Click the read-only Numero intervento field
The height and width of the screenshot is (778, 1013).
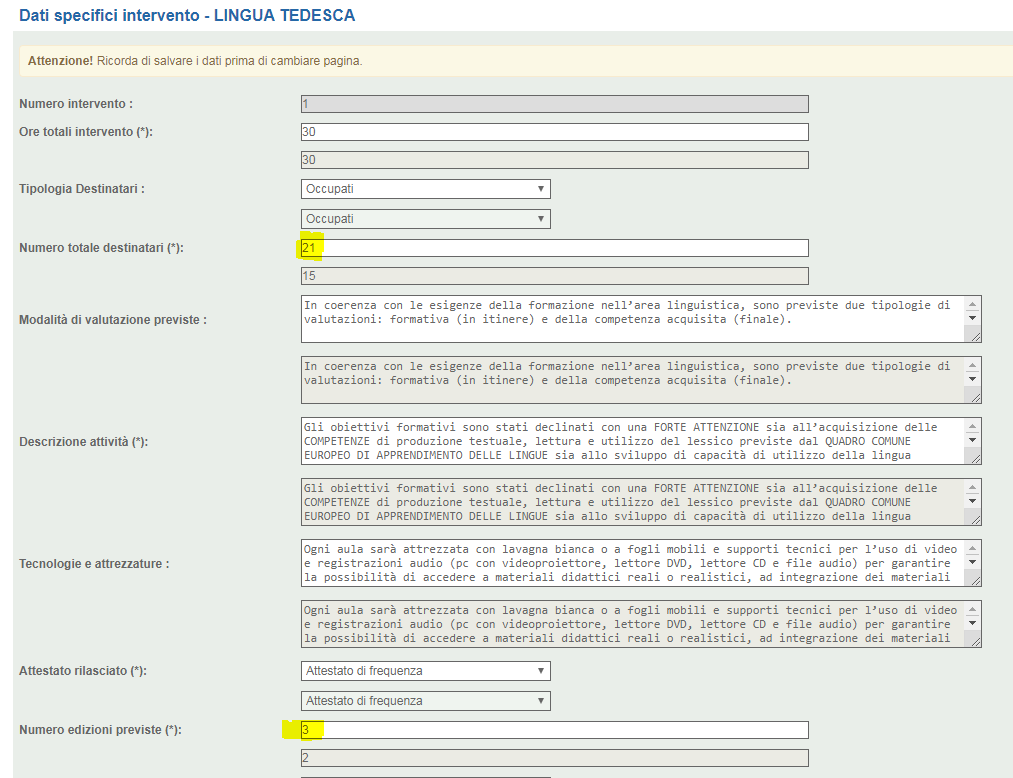[x=554, y=104]
